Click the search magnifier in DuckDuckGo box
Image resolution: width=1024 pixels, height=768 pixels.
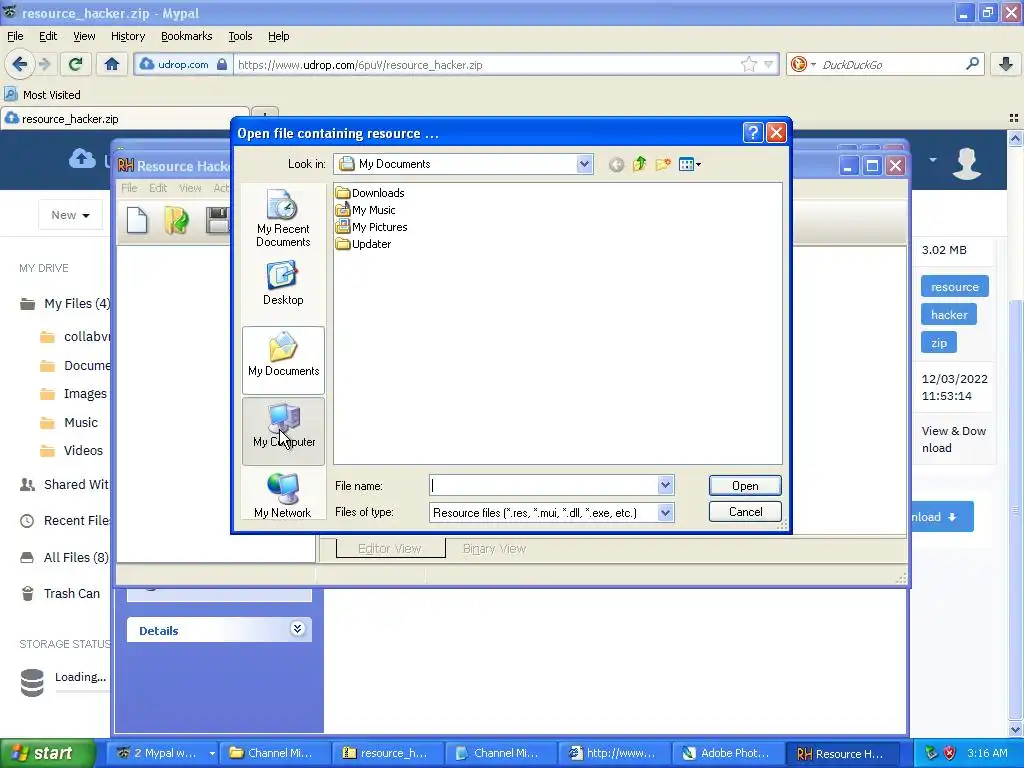[972, 64]
